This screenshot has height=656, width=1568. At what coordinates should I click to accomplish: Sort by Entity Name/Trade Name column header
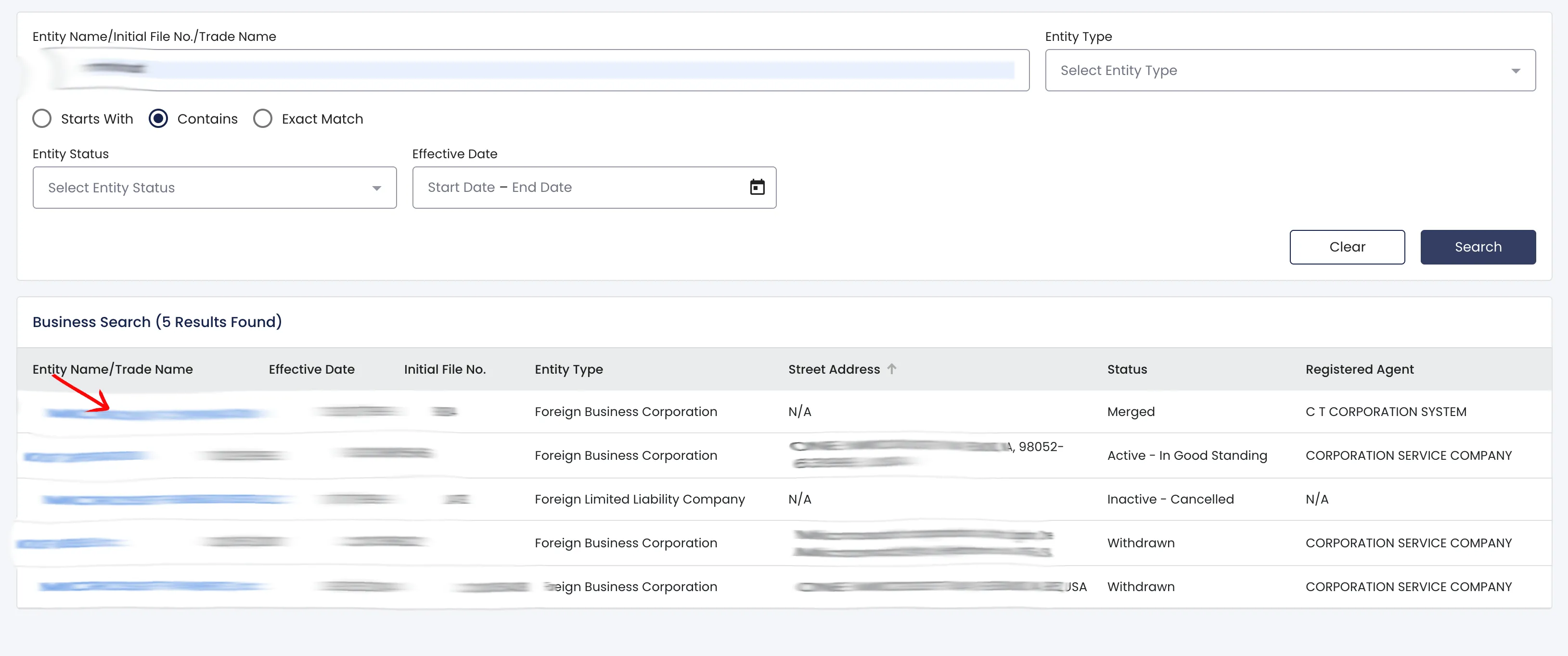[113, 369]
